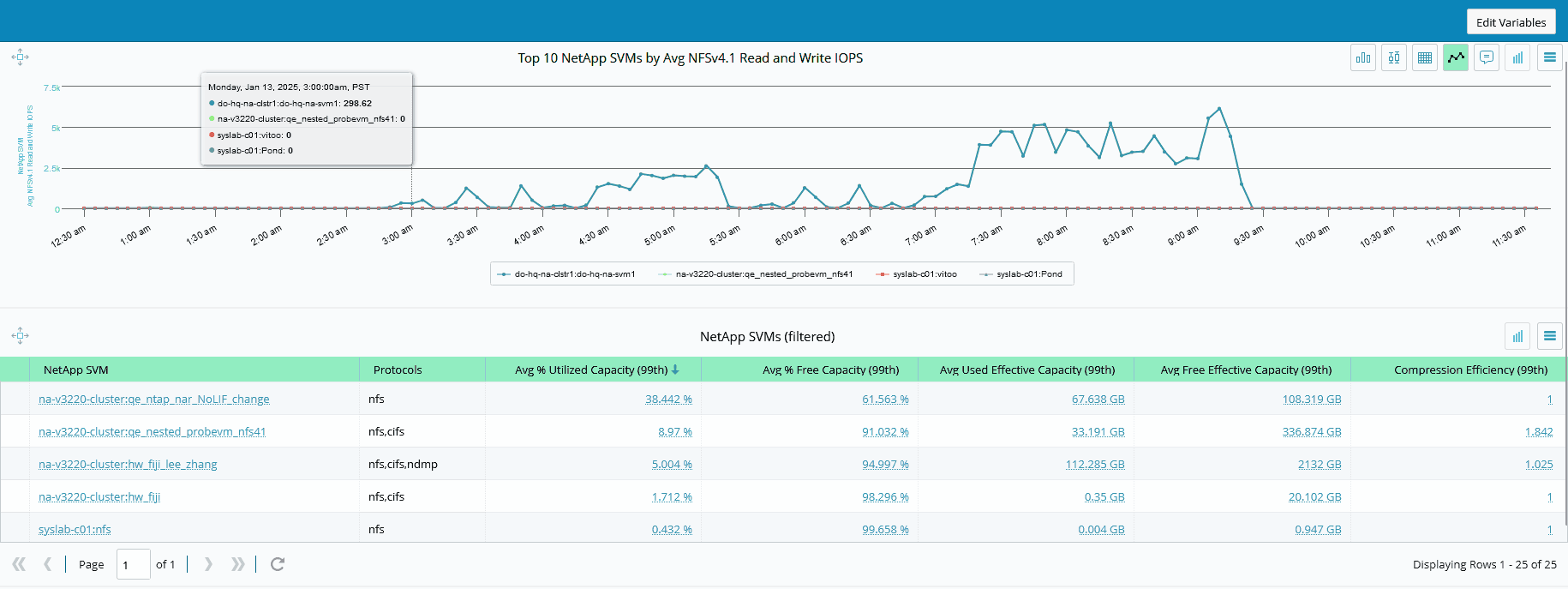Sort by Protocols column header
This screenshot has width=1568, height=589.
tap(398, 370)
